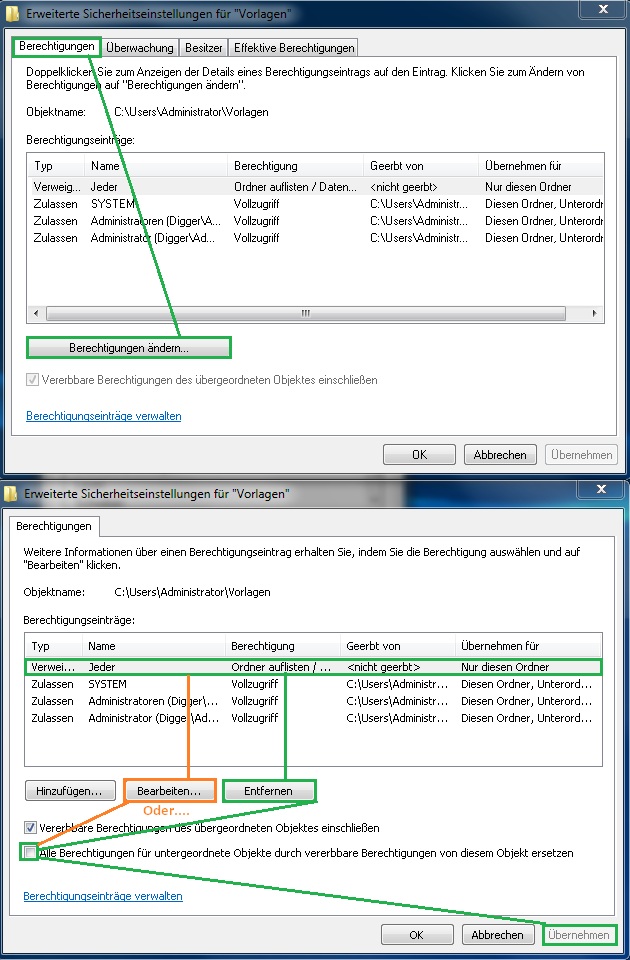Open the Berechtigungen tab in upper dialog
Image resolution: width=630 pixels, height=960 pixels.
[56, 47]
